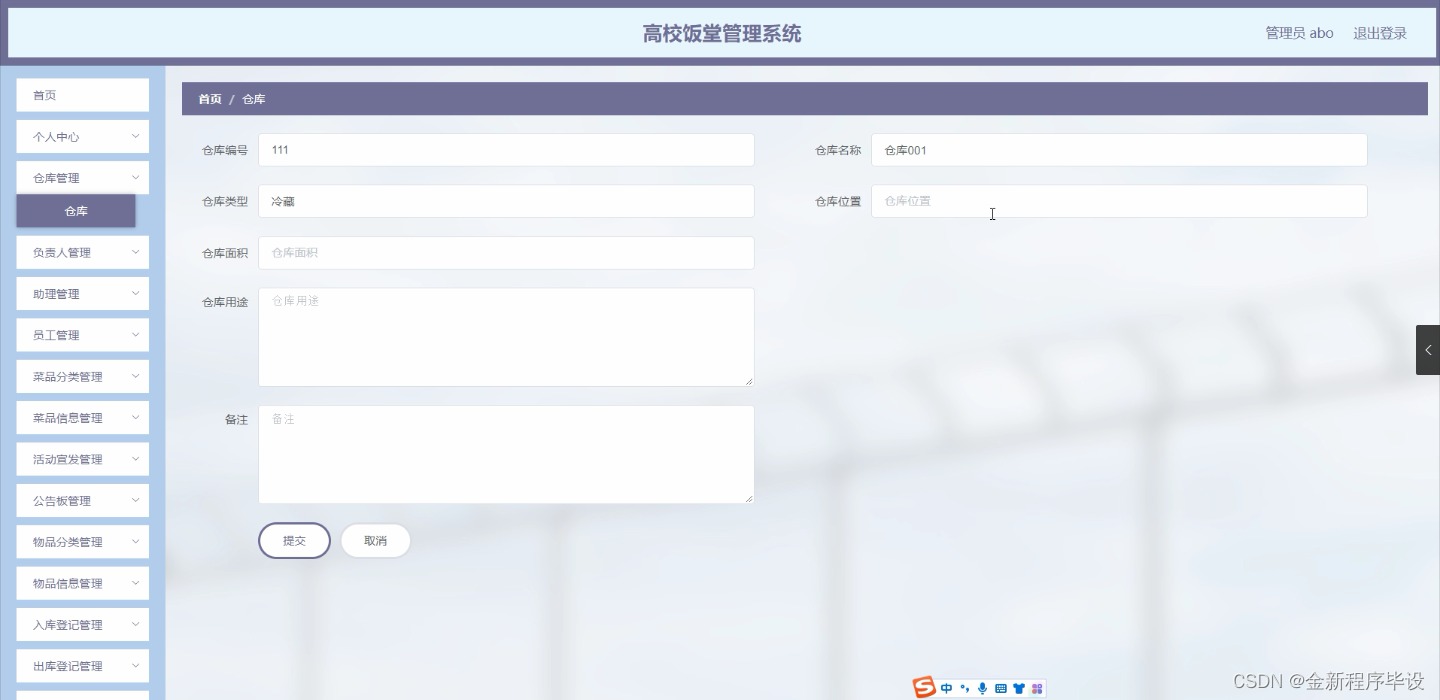Click the 菜品信息管理 sidebar label
Viewport: 1440px width, 700px height.
(68, 418)
